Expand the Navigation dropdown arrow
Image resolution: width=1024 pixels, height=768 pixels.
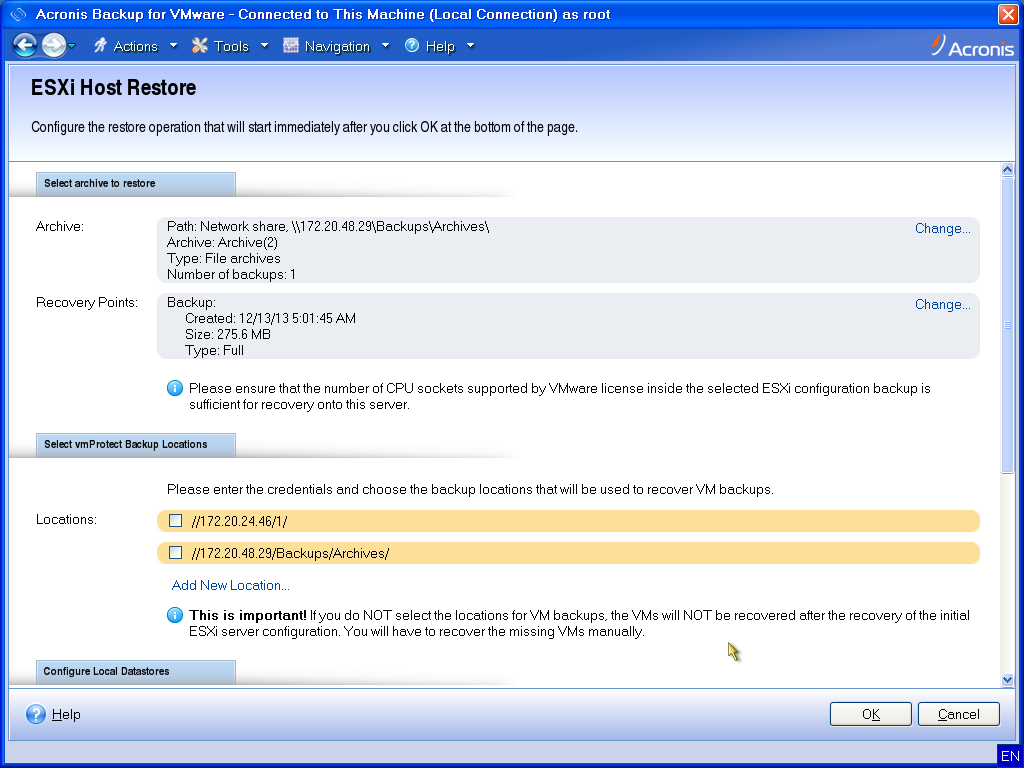click(385, 46)
